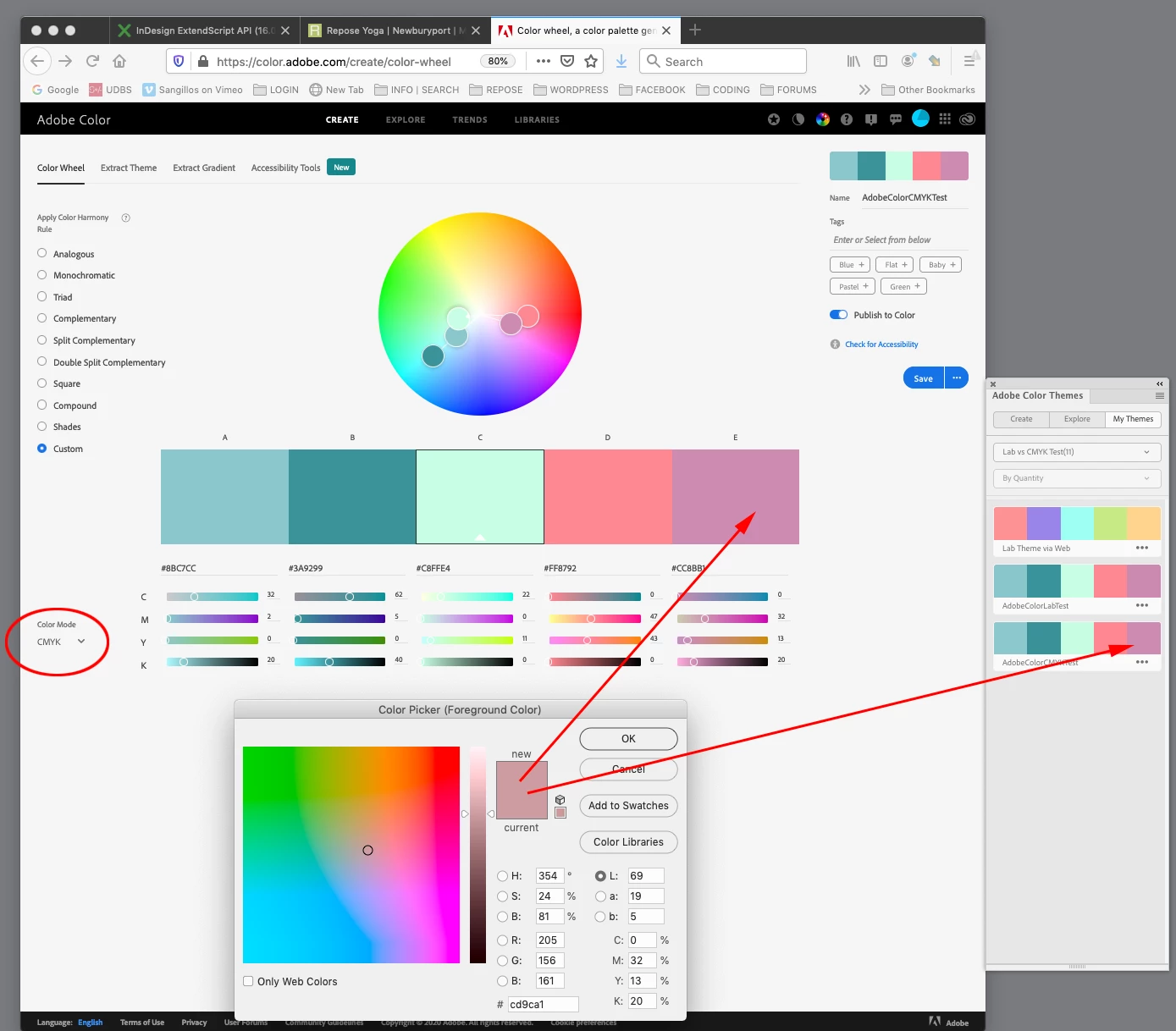The height and width of the screenshot is (1031, 1176).
Task: Bookmark this page with the star icon
Action: (591, 61)
